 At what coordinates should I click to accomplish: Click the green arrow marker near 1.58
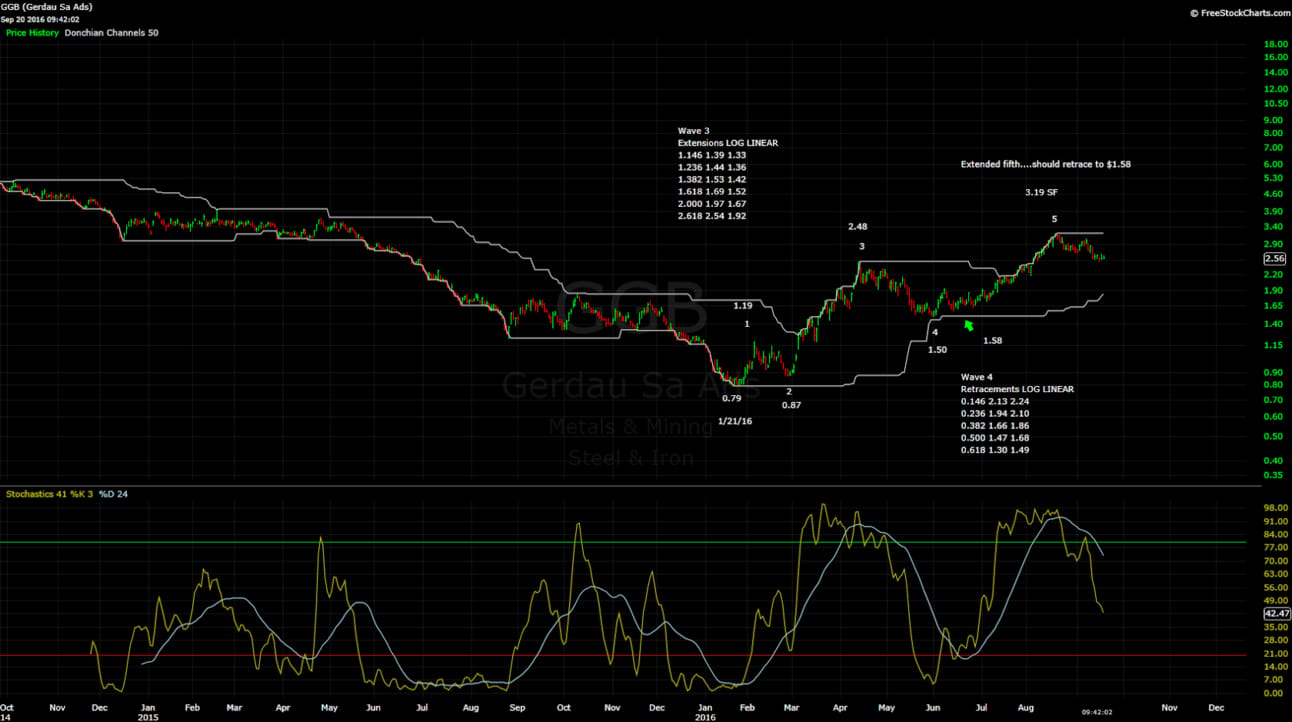[x=967, y=325]
